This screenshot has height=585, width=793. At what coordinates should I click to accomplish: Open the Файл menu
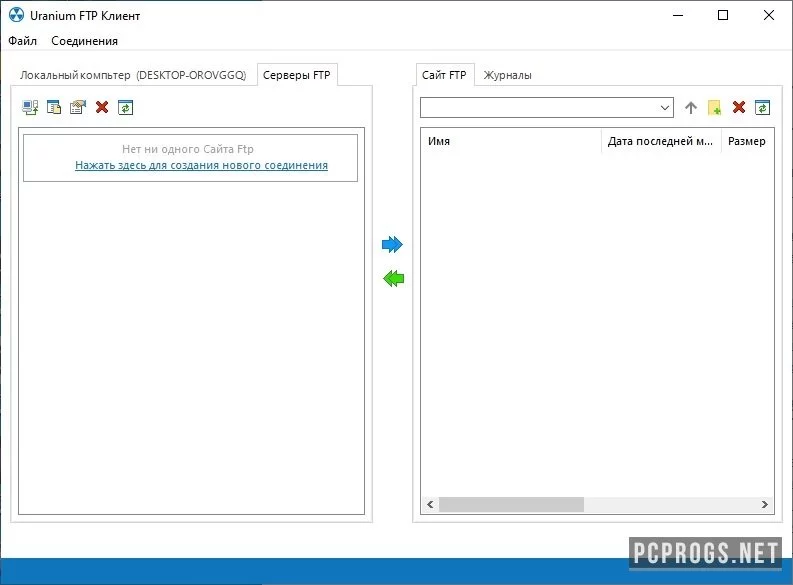[x=22, y=41]
